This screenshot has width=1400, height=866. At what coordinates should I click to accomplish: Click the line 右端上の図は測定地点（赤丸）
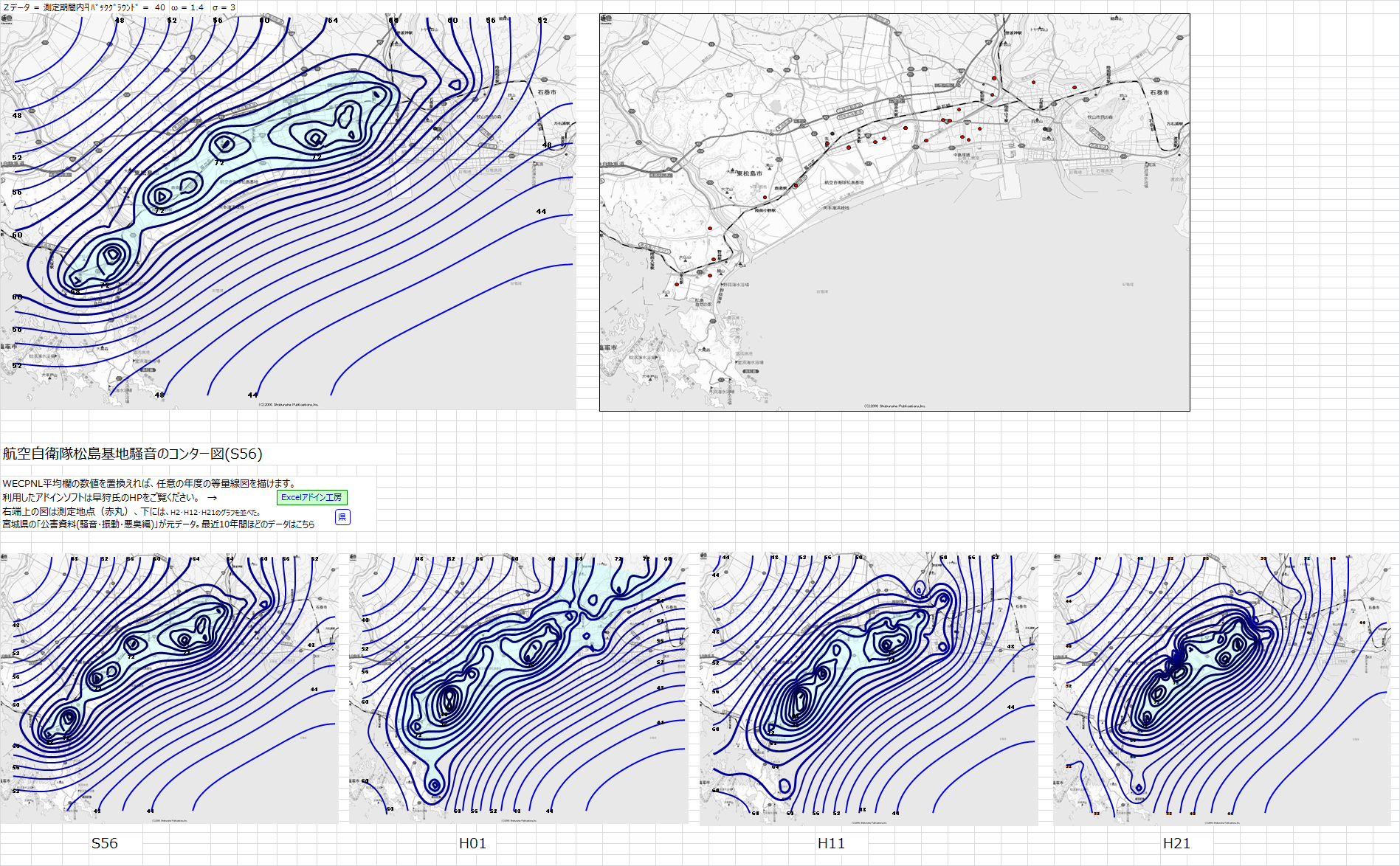(131, 511)
